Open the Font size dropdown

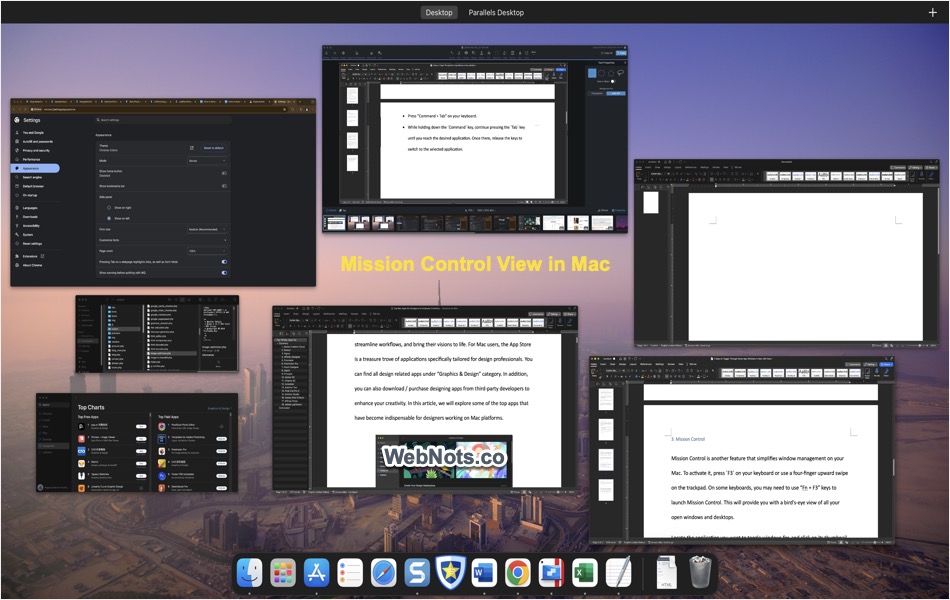207,229
